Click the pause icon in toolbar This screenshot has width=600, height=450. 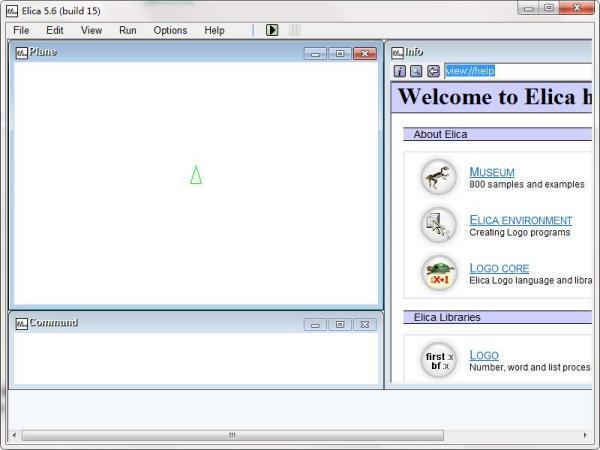coord(295,30)
